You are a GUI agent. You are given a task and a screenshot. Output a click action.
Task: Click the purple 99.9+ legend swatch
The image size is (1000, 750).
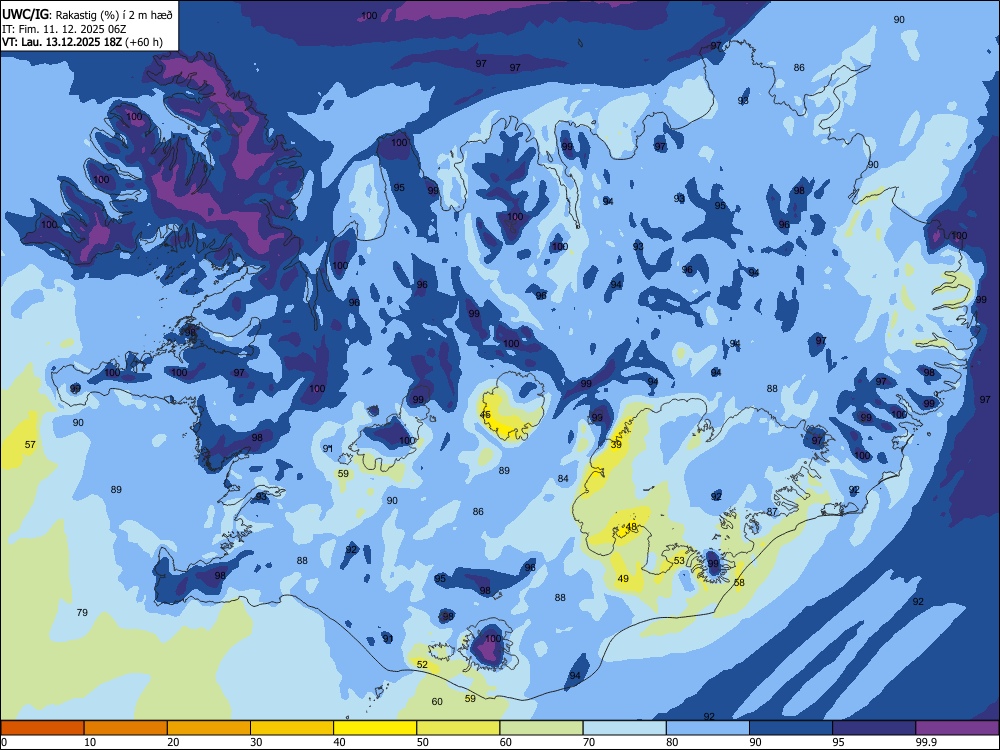[957, 728]
